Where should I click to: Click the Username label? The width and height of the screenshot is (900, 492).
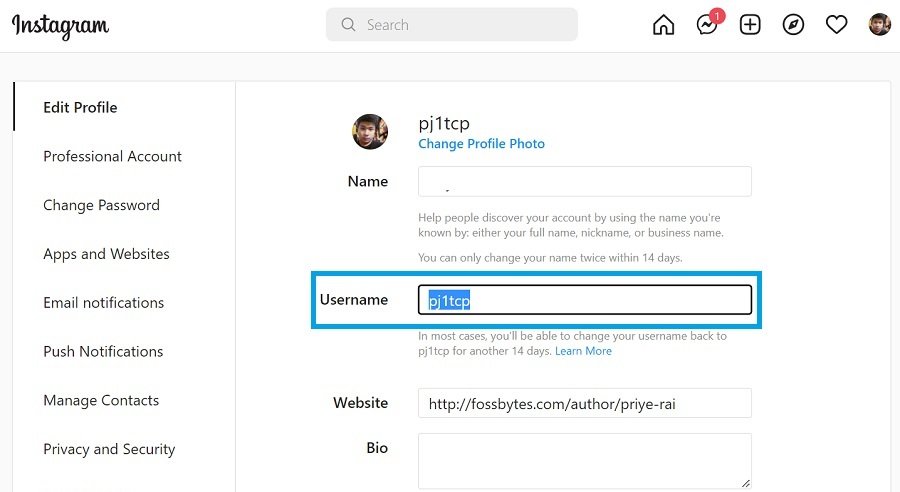pyautogui.click(x=354, y=300)
